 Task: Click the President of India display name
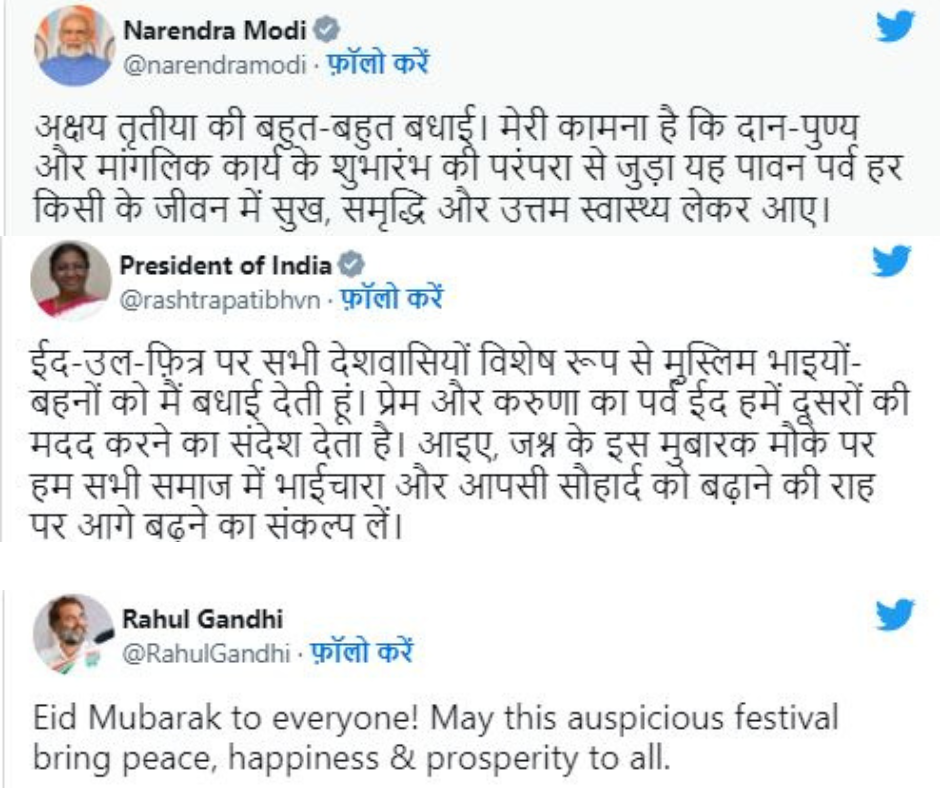pyautogui.click(x=225, y=266)
